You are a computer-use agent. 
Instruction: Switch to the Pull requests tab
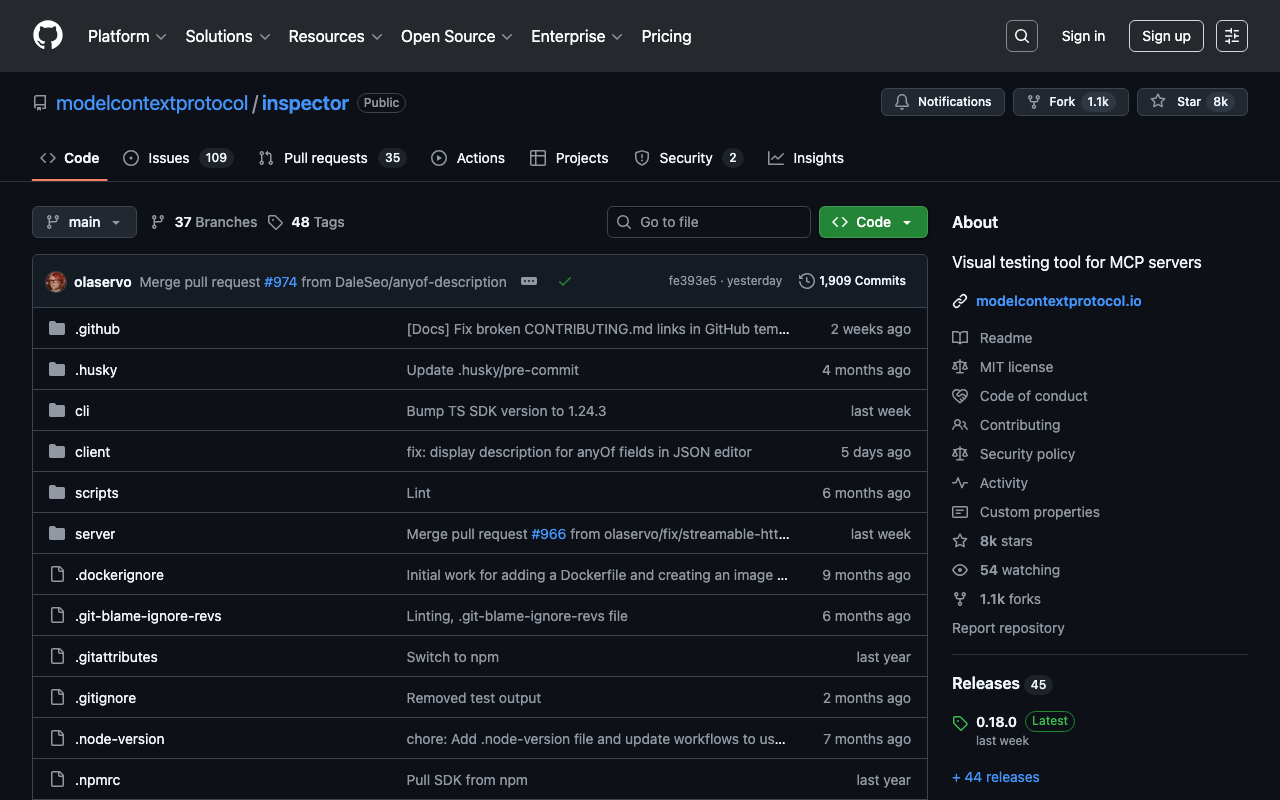tap(325, 158)
